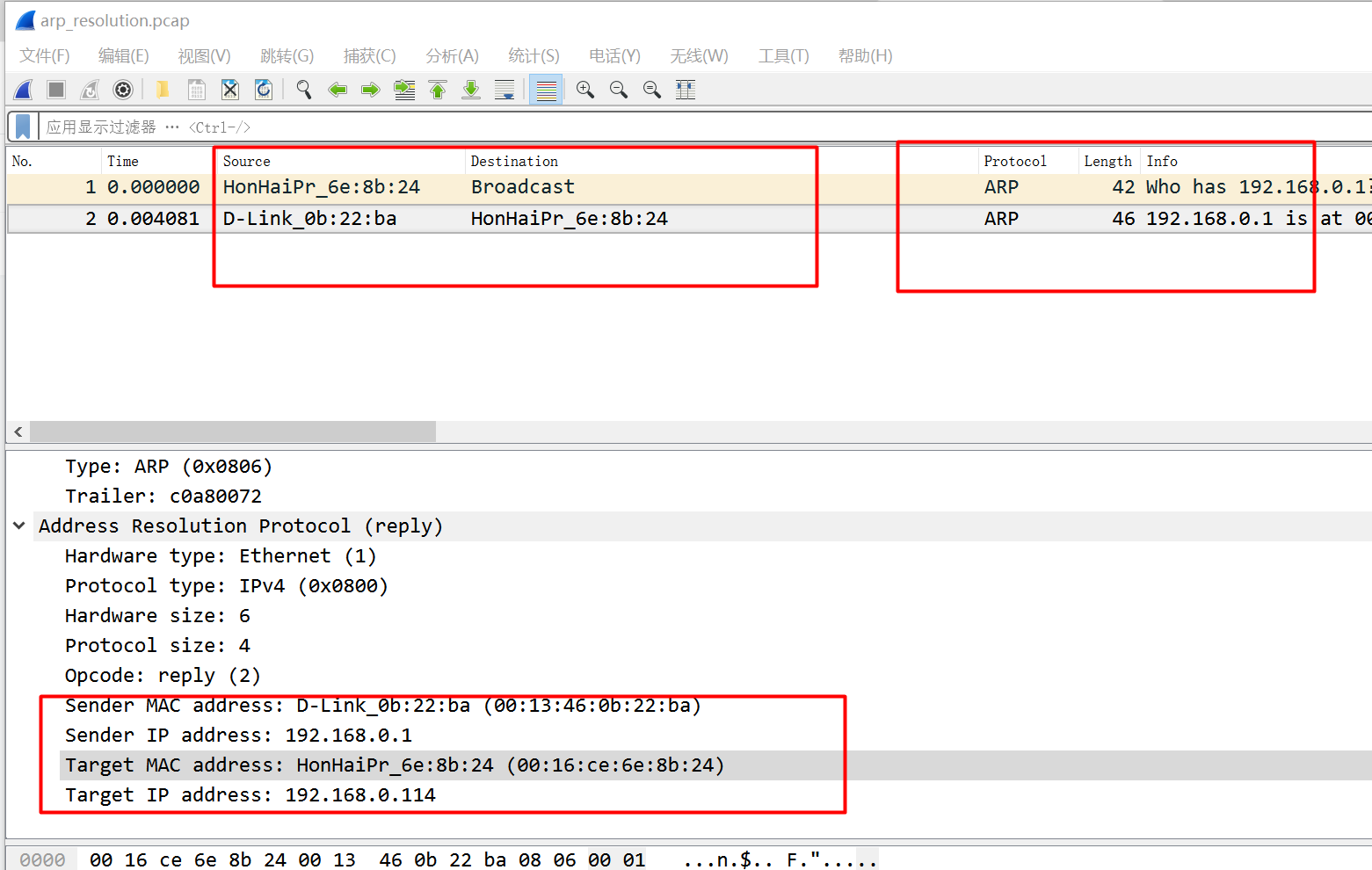Click the packet list horizontal scrollbar thumb
This screenshot has width=1372, height=870.
pos(233,431)
